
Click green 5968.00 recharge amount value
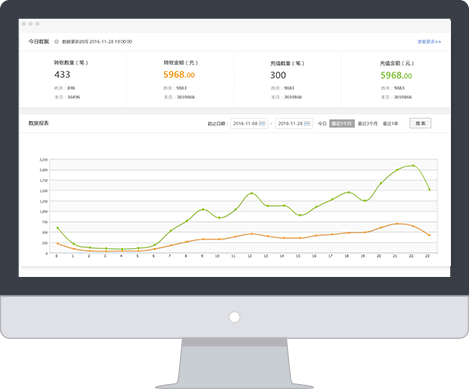[396, 75]
